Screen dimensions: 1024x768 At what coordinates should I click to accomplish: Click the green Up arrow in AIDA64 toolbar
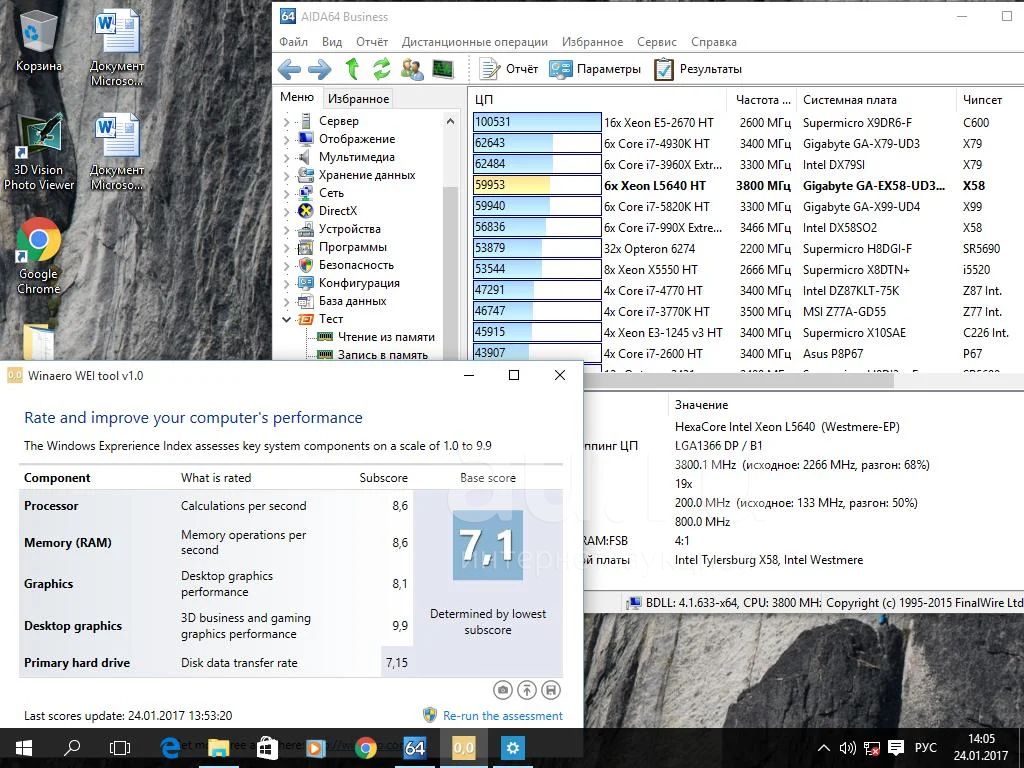tap(352, 69)
